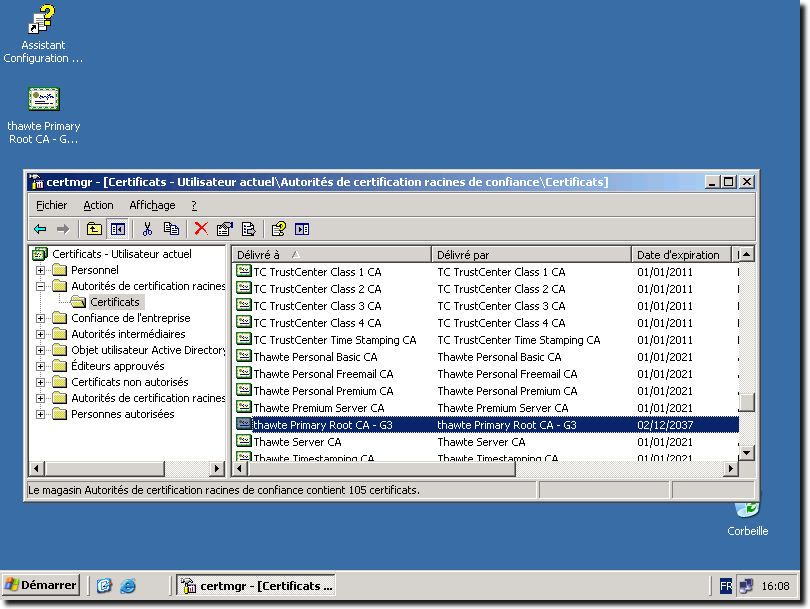Image resolution: width=810 pixels, height=609 pixels.
Task: Open Properties via the toolbar icon
Action: pos(225,229)
